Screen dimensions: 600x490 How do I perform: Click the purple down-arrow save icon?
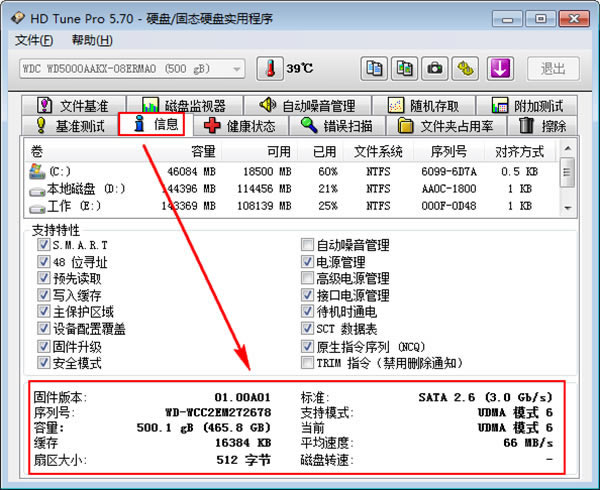[x=500, y=69]
